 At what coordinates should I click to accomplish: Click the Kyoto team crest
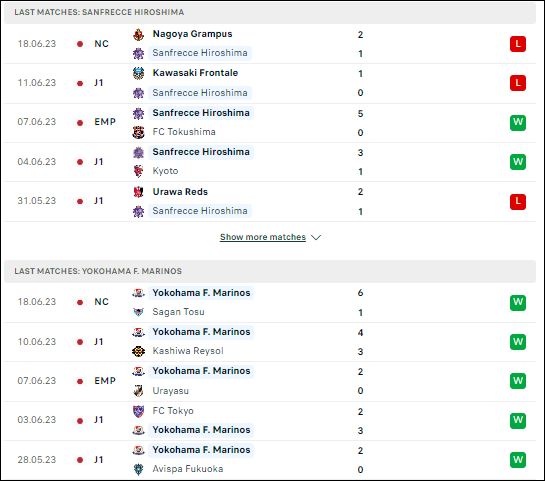click(x=138, y=171)
